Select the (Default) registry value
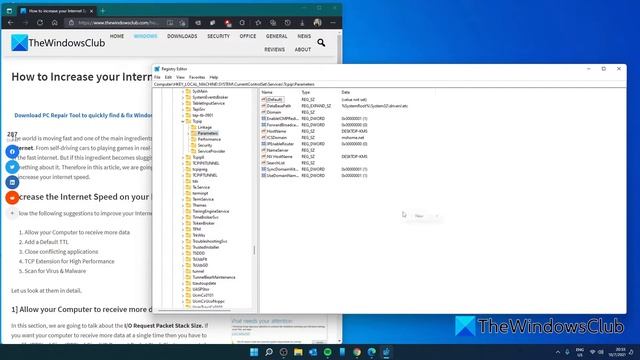This screenshot has height=360, width=640. [x=274, y=100]
